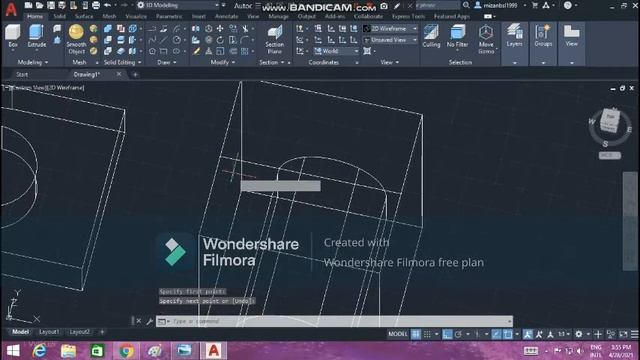The image size is (640, 360).
Task: Open Google Chrome from the taskbar
Action: 126,351
